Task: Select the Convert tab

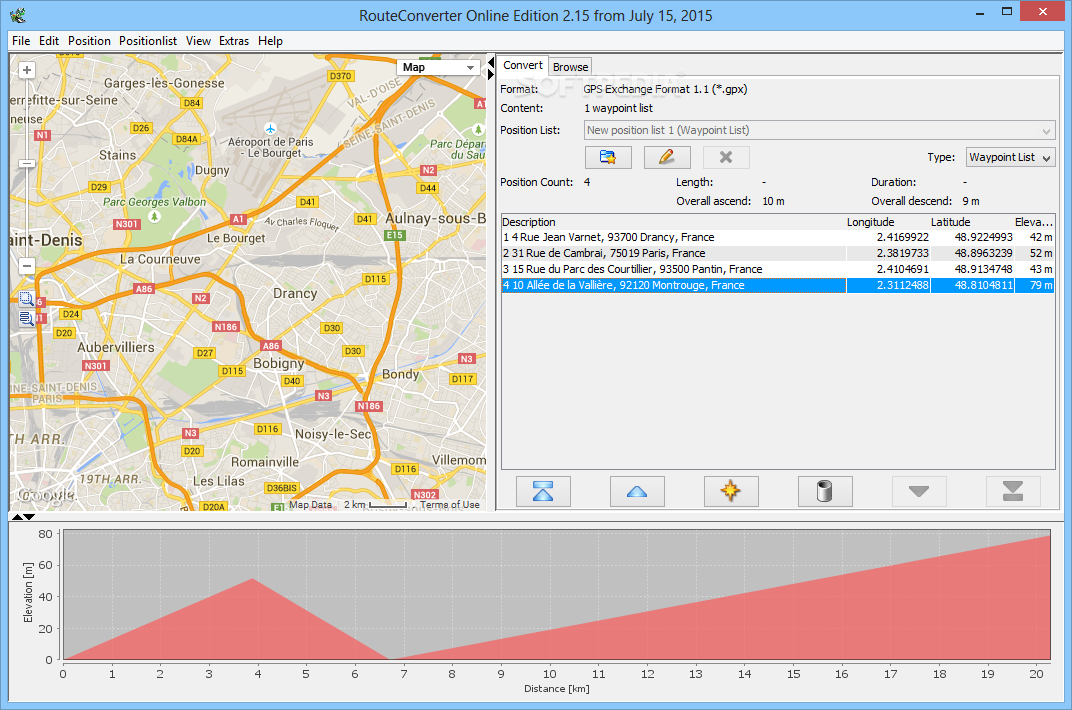Action: [x=522, y=66]
